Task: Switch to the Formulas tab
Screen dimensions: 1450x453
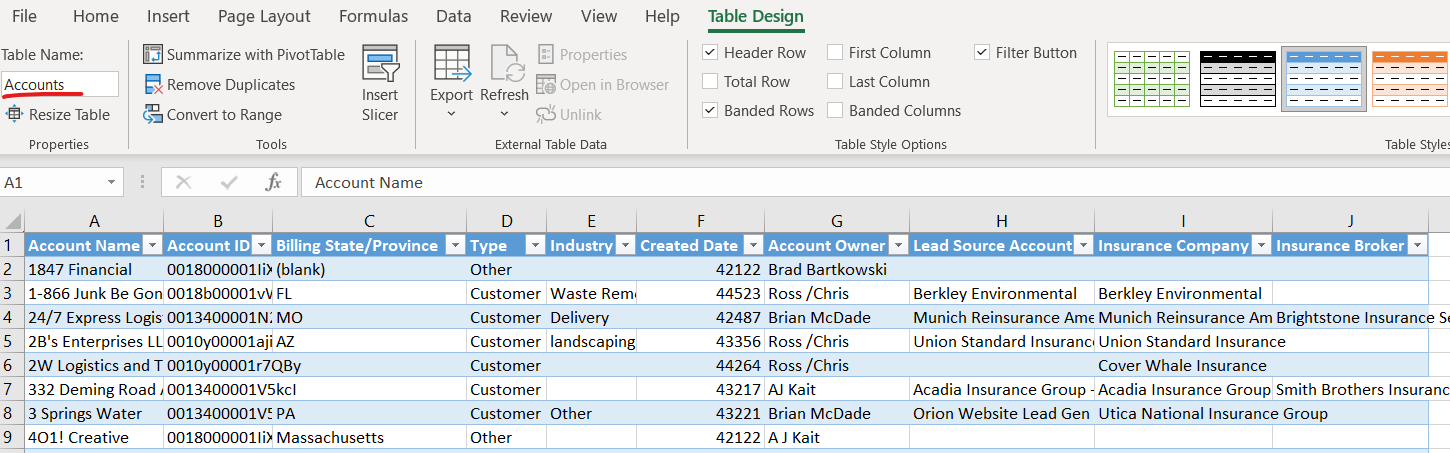Action: tap(373, 16)
